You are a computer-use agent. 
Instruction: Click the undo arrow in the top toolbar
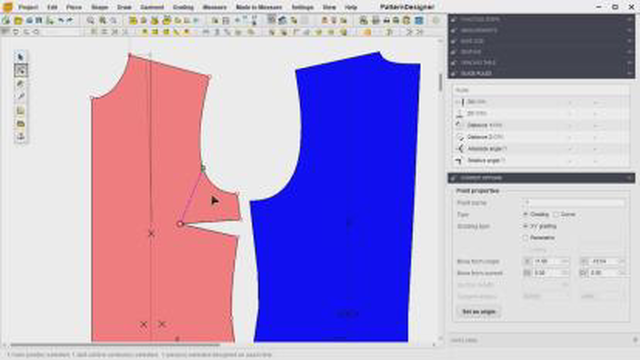(x=61, y=20)
